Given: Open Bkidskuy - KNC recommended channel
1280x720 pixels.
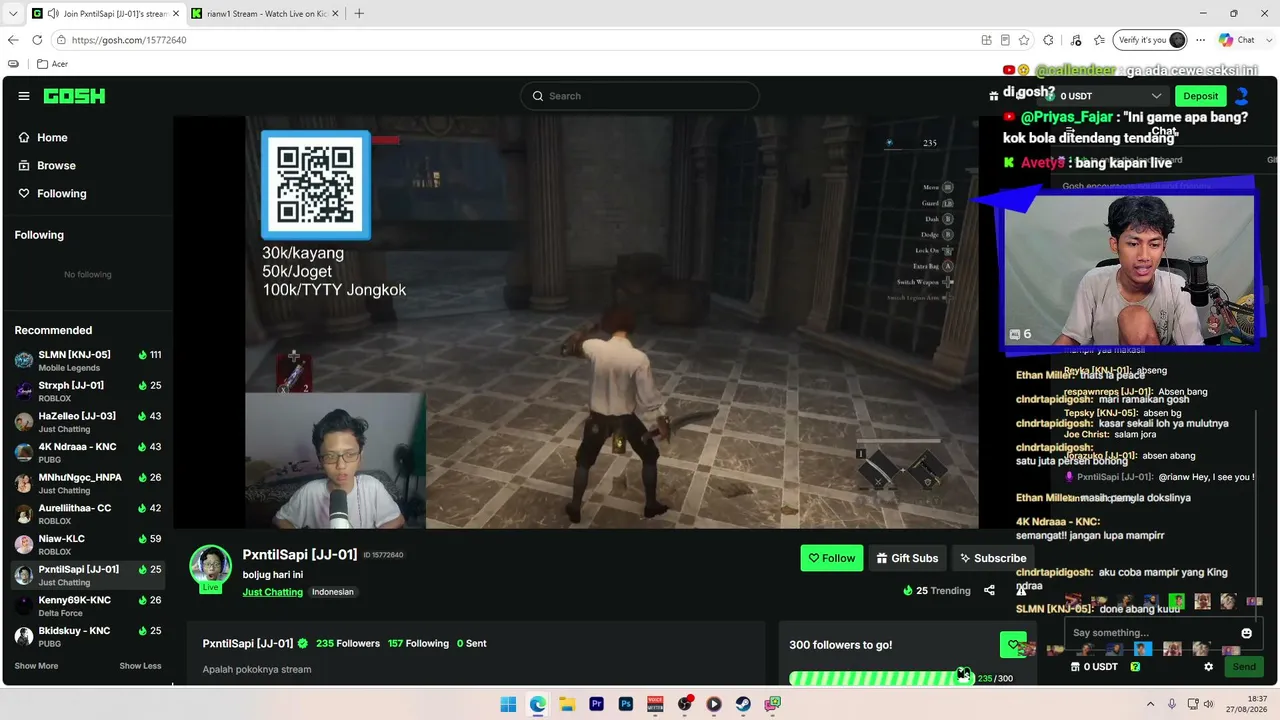Looking at the screenshot, I should point(88,637).
